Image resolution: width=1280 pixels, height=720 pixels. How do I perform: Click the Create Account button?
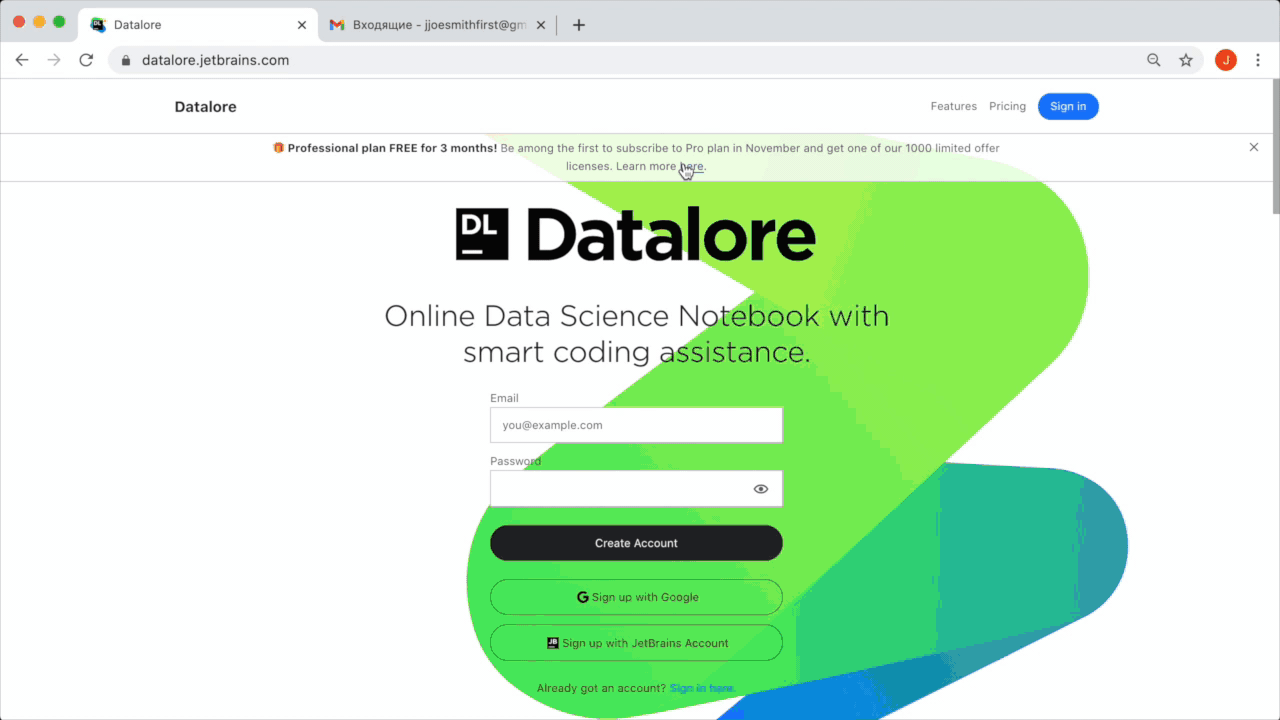click(636, 543)
